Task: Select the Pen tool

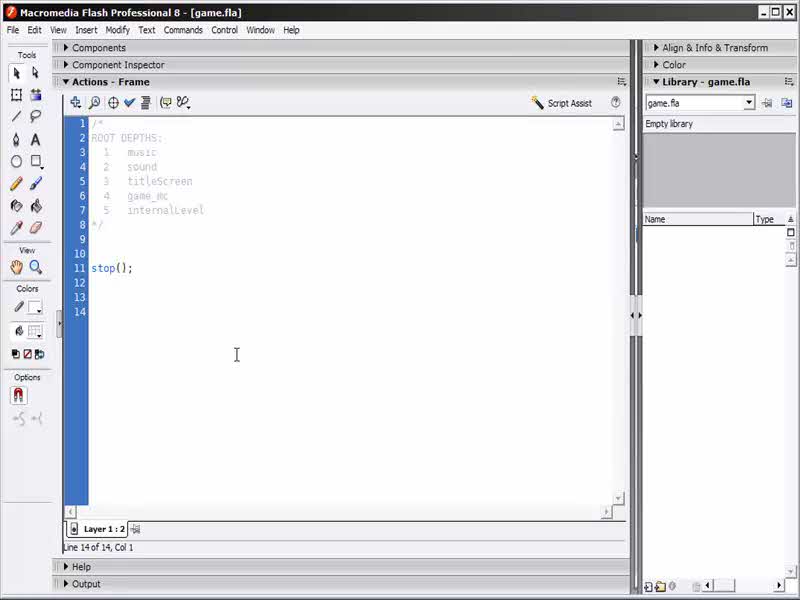Action: point(16,140)
